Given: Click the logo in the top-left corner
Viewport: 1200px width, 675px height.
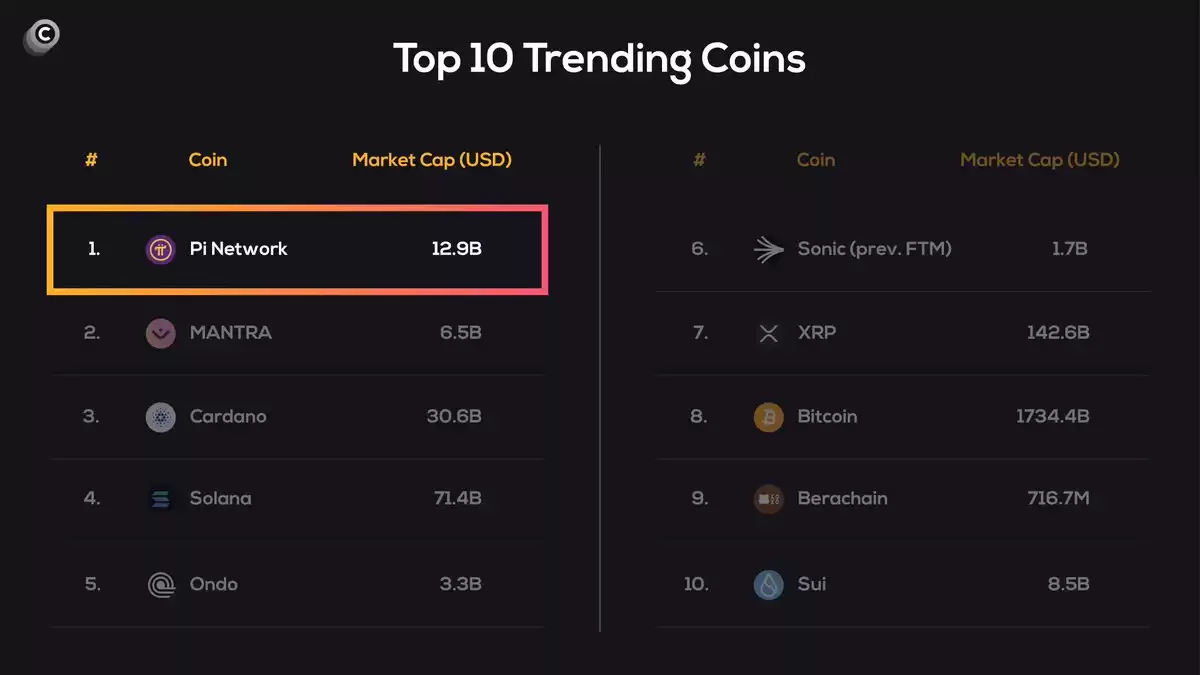Looking at the screenshot, I should pyautogui.click(x=41, y=36).
